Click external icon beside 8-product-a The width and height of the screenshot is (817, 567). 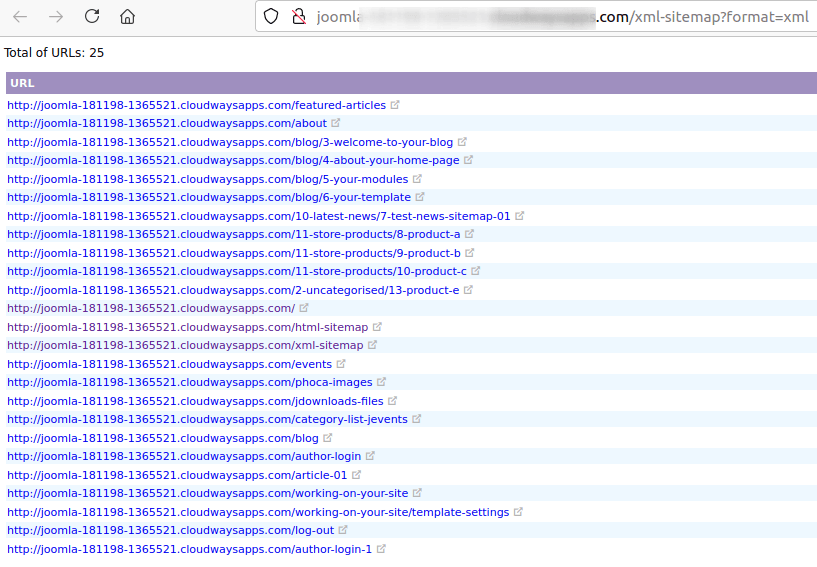pyautogui.click(x=469, y=234)
